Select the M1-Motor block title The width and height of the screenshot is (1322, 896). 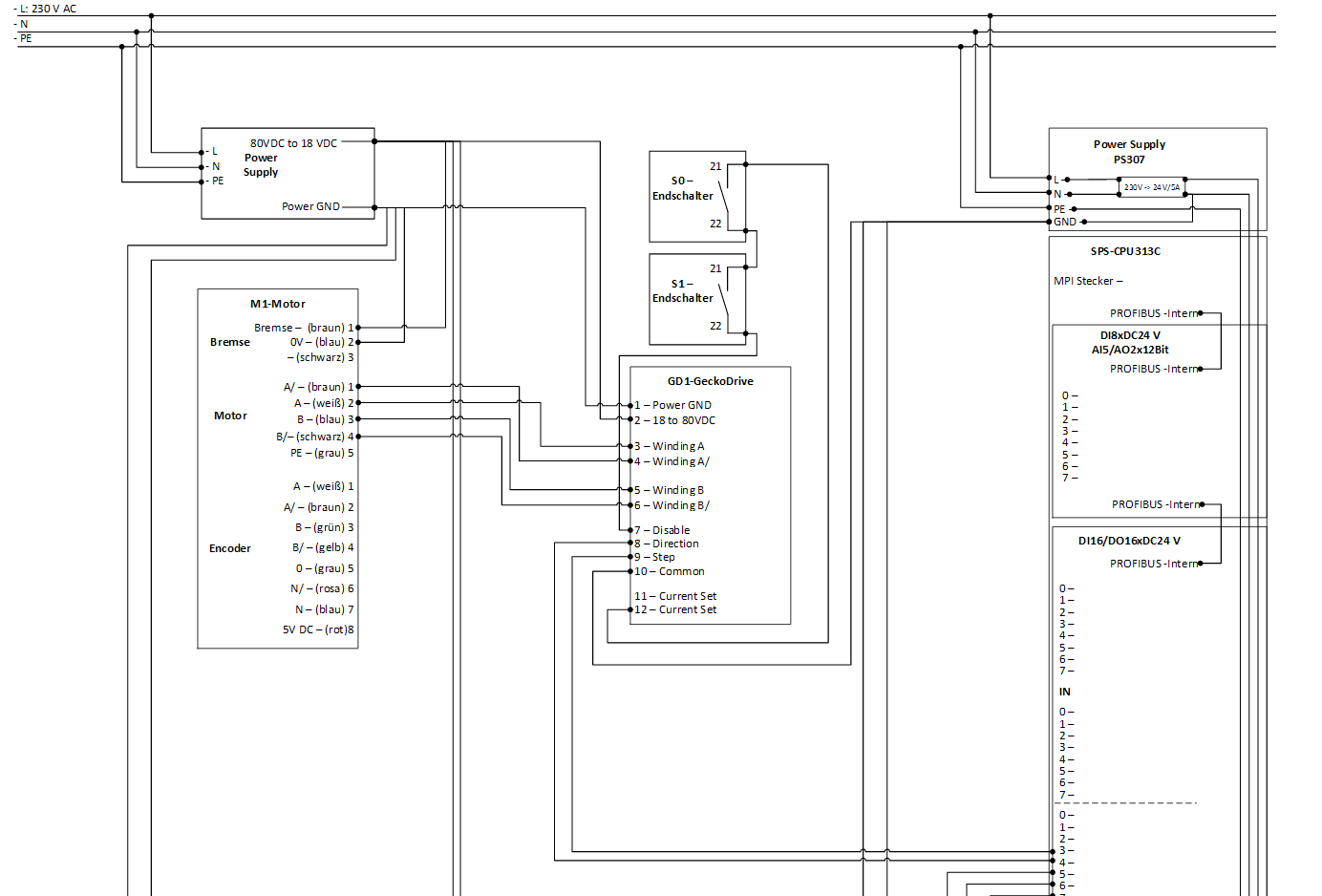(277, 304)
